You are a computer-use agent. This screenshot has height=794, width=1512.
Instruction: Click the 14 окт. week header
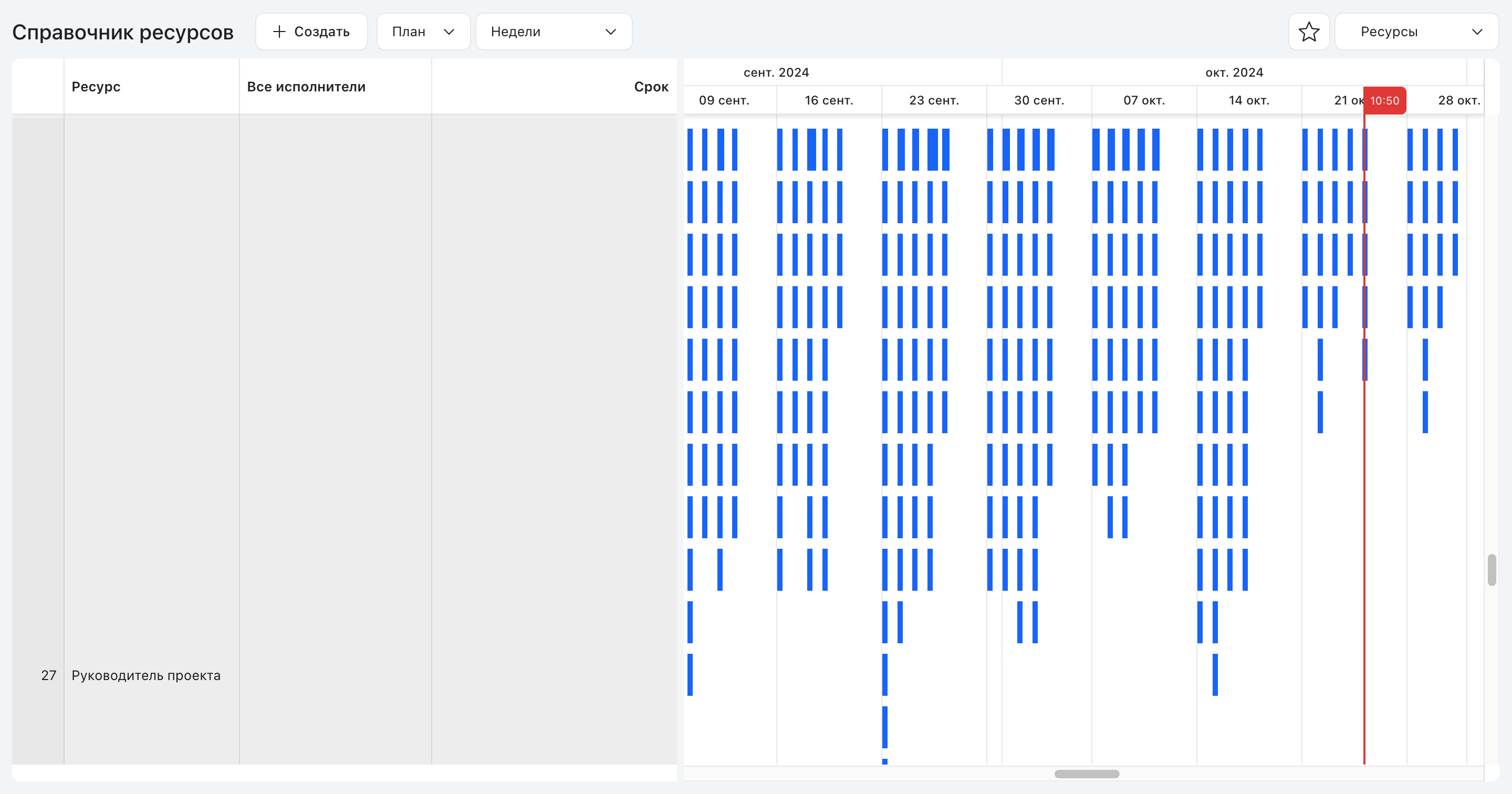click(x=1249, y=100)
